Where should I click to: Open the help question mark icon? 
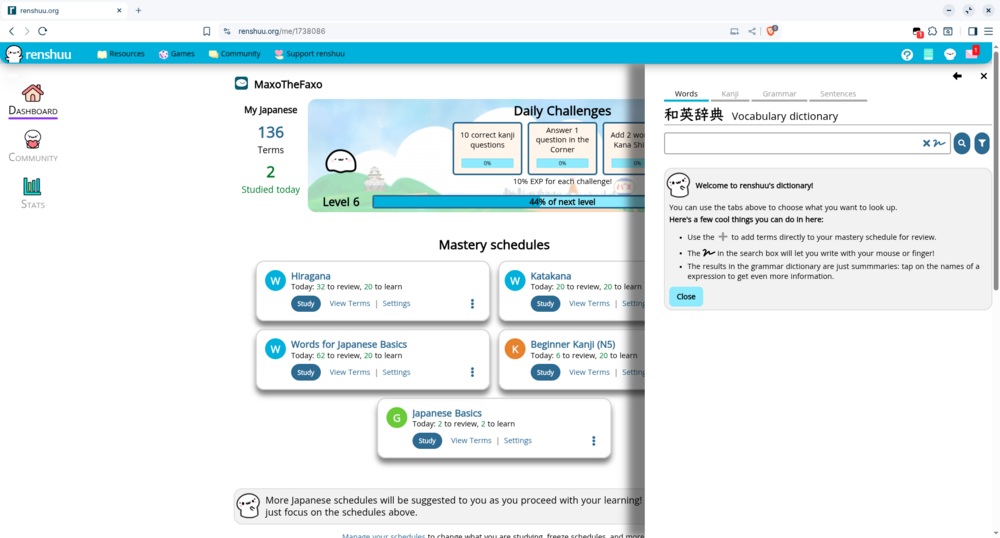907,54
